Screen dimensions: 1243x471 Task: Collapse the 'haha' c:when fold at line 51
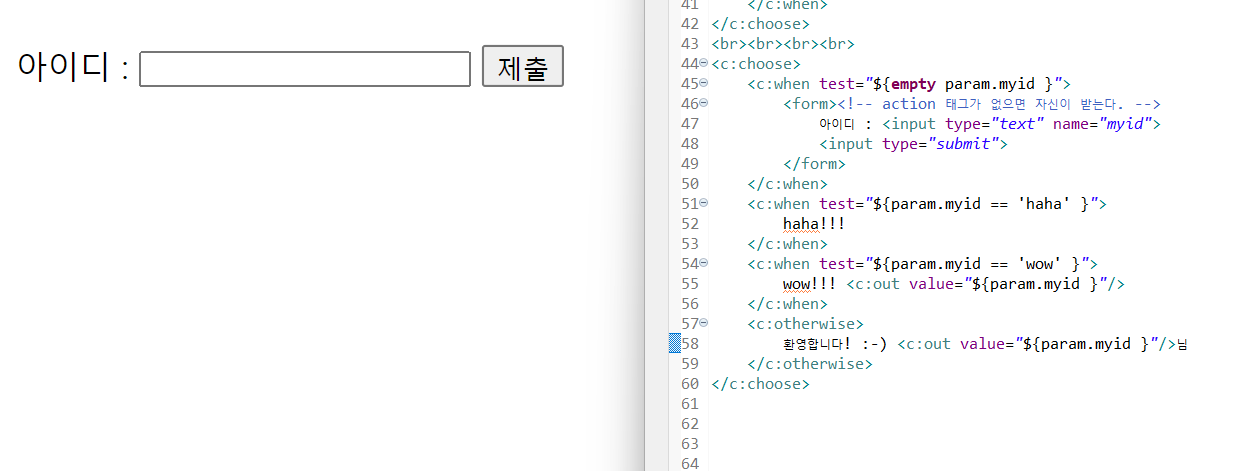pos(704,203)
